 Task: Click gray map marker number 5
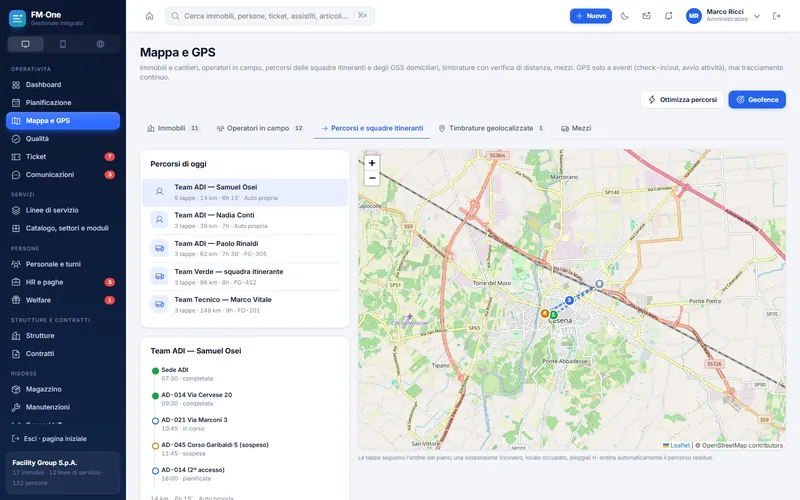pyautogui.click(x=599, y=284)
